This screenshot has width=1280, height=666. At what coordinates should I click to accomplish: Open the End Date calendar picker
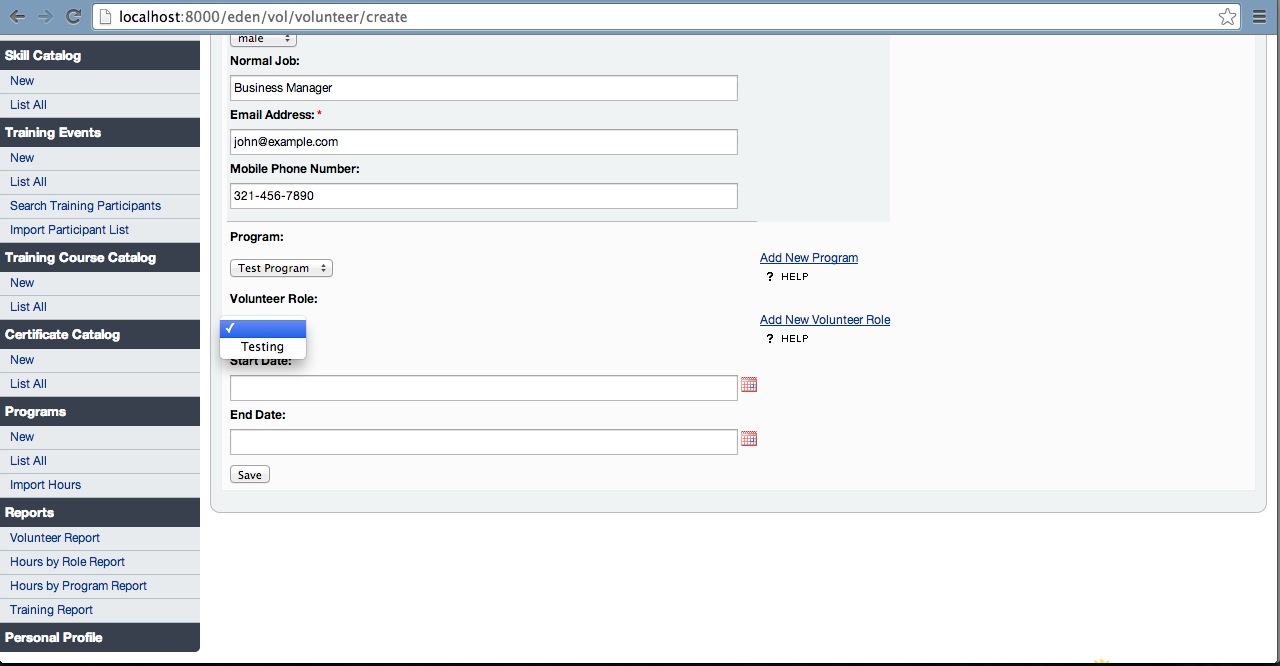pyautogui.click(x=749, y=439)
